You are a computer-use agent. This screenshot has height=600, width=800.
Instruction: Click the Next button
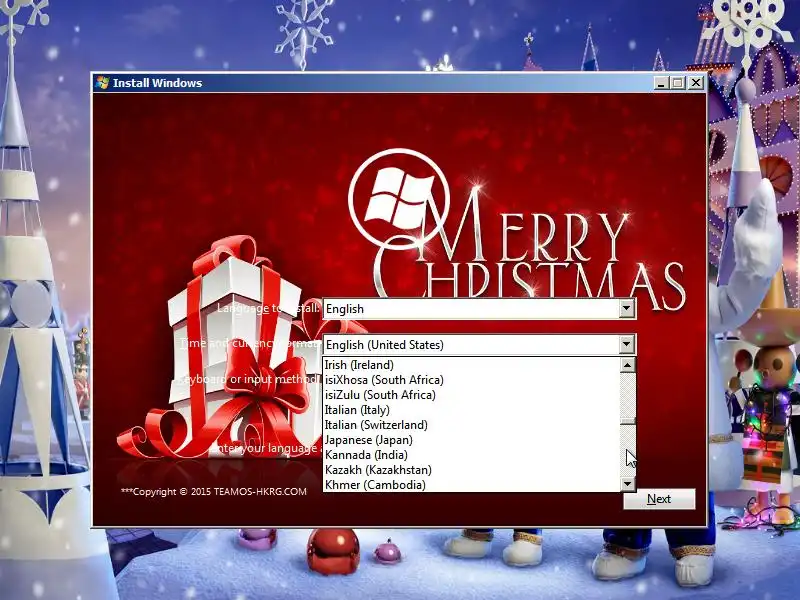pos(659,499)
